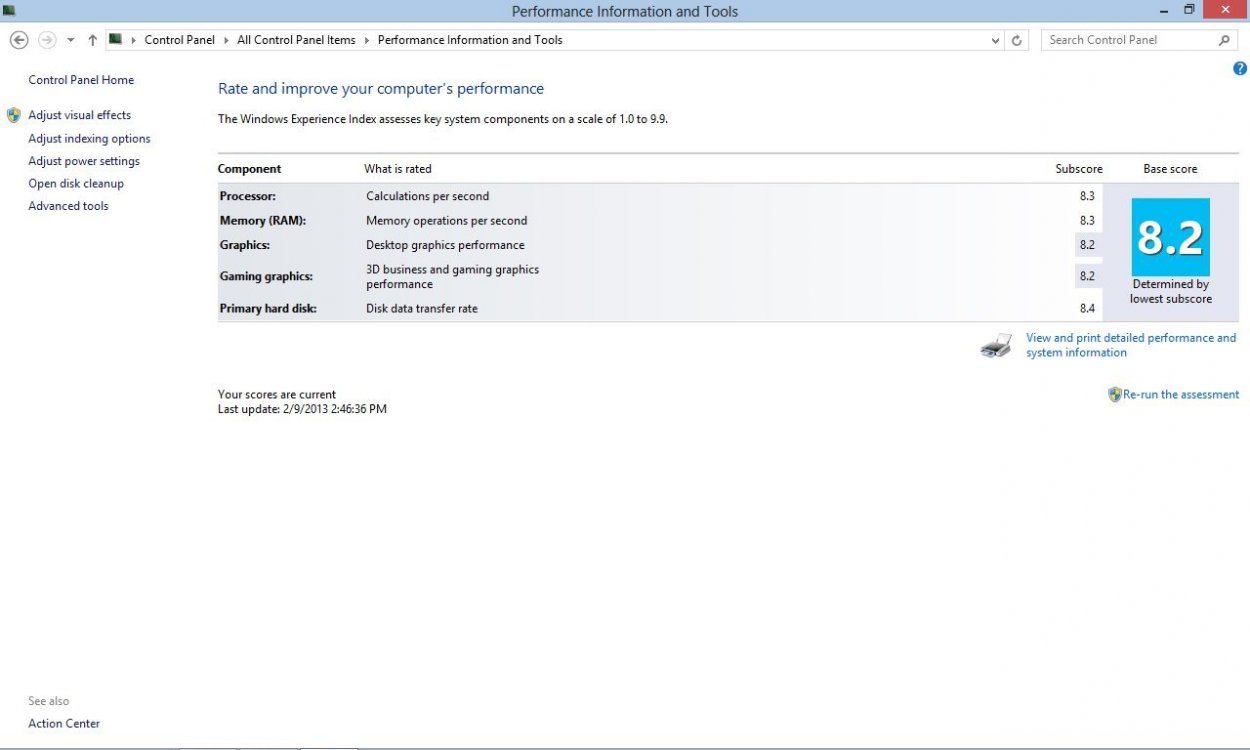1250x750 pixels.
Task: Select All Control Panel Items breadcrumb
Action: (296, 40)
